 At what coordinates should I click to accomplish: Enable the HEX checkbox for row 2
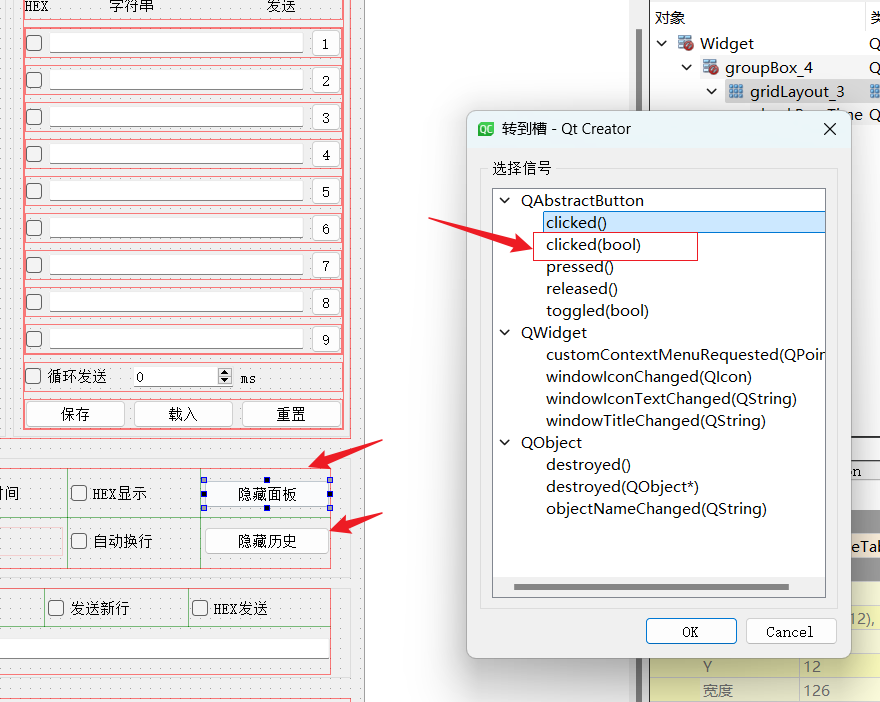pyautogui.click(x=34, y=80)
